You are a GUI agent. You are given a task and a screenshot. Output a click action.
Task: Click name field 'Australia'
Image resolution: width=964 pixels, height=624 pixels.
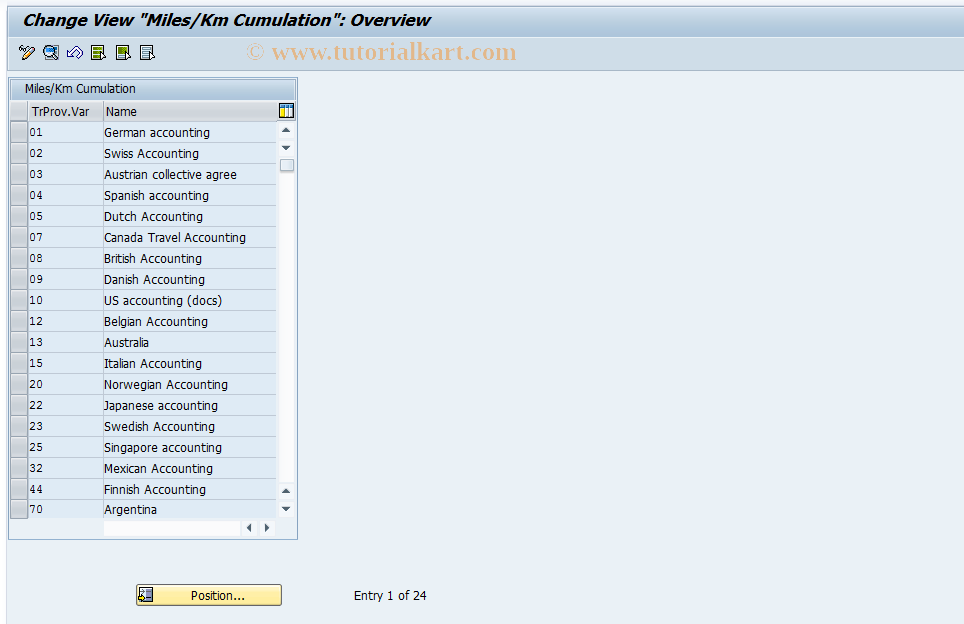click(189, 342)
